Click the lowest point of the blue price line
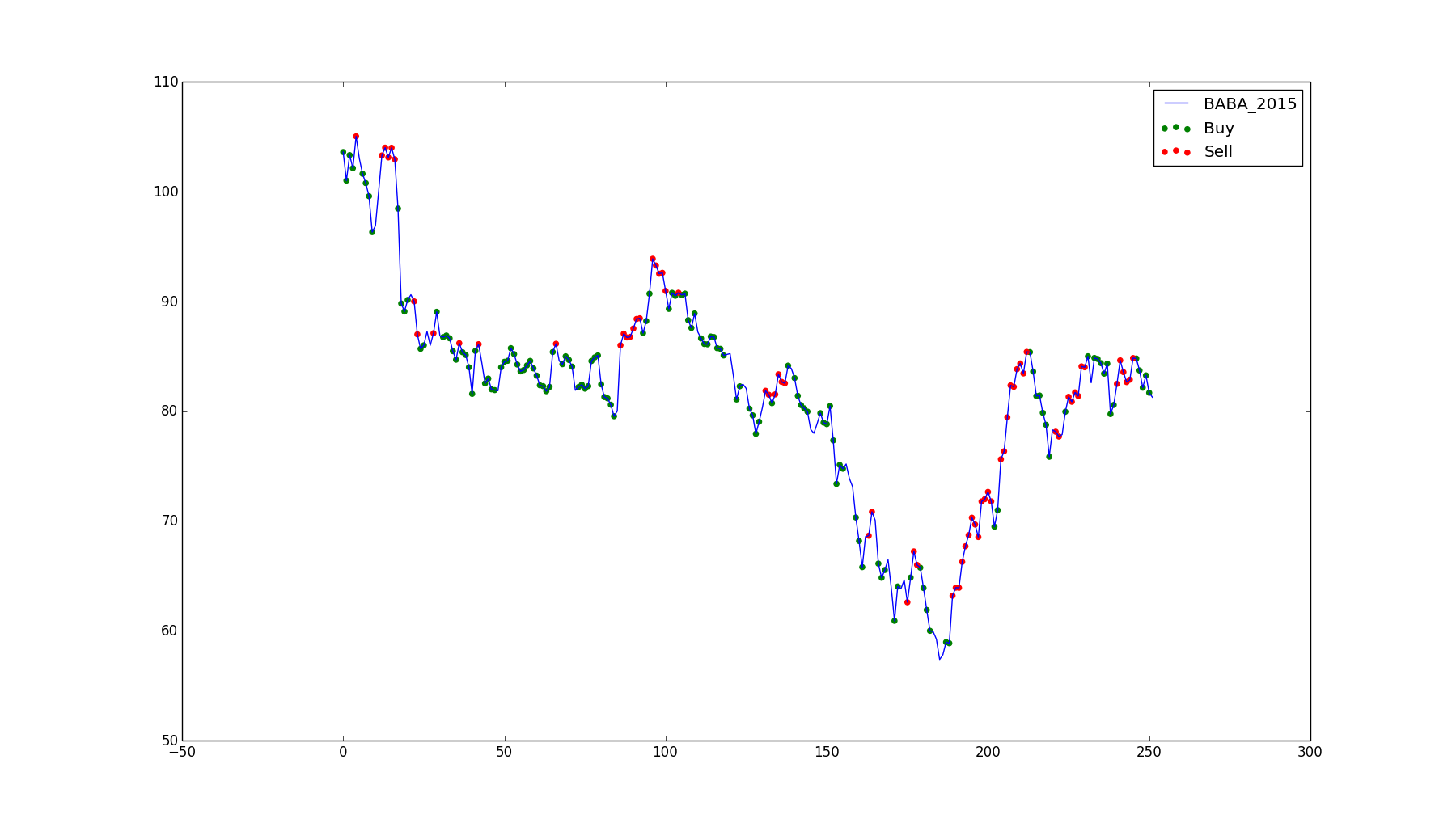1456x823 pixels. (x=939, y=659)
